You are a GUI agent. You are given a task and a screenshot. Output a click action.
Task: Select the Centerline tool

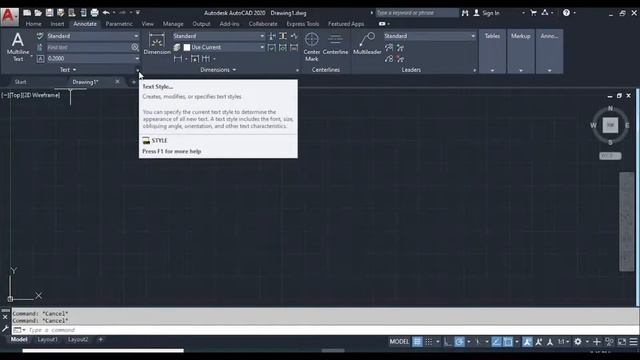[336, 44]
